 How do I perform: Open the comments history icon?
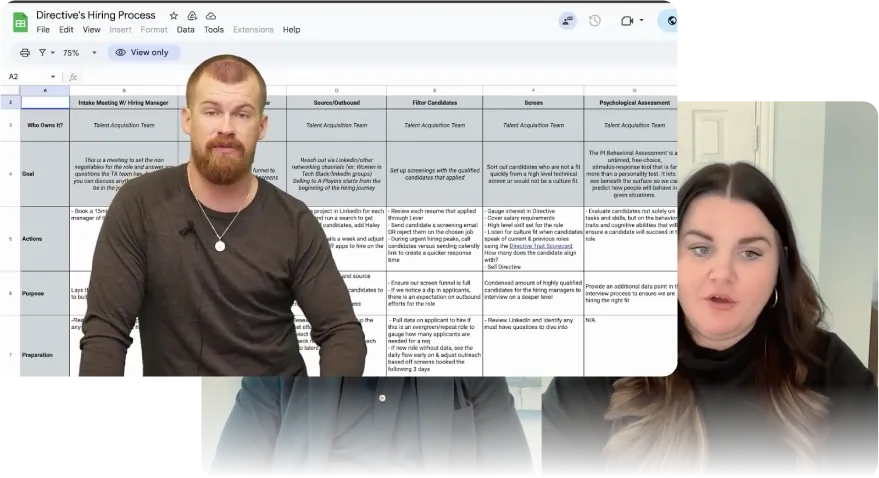pos(568,21)
